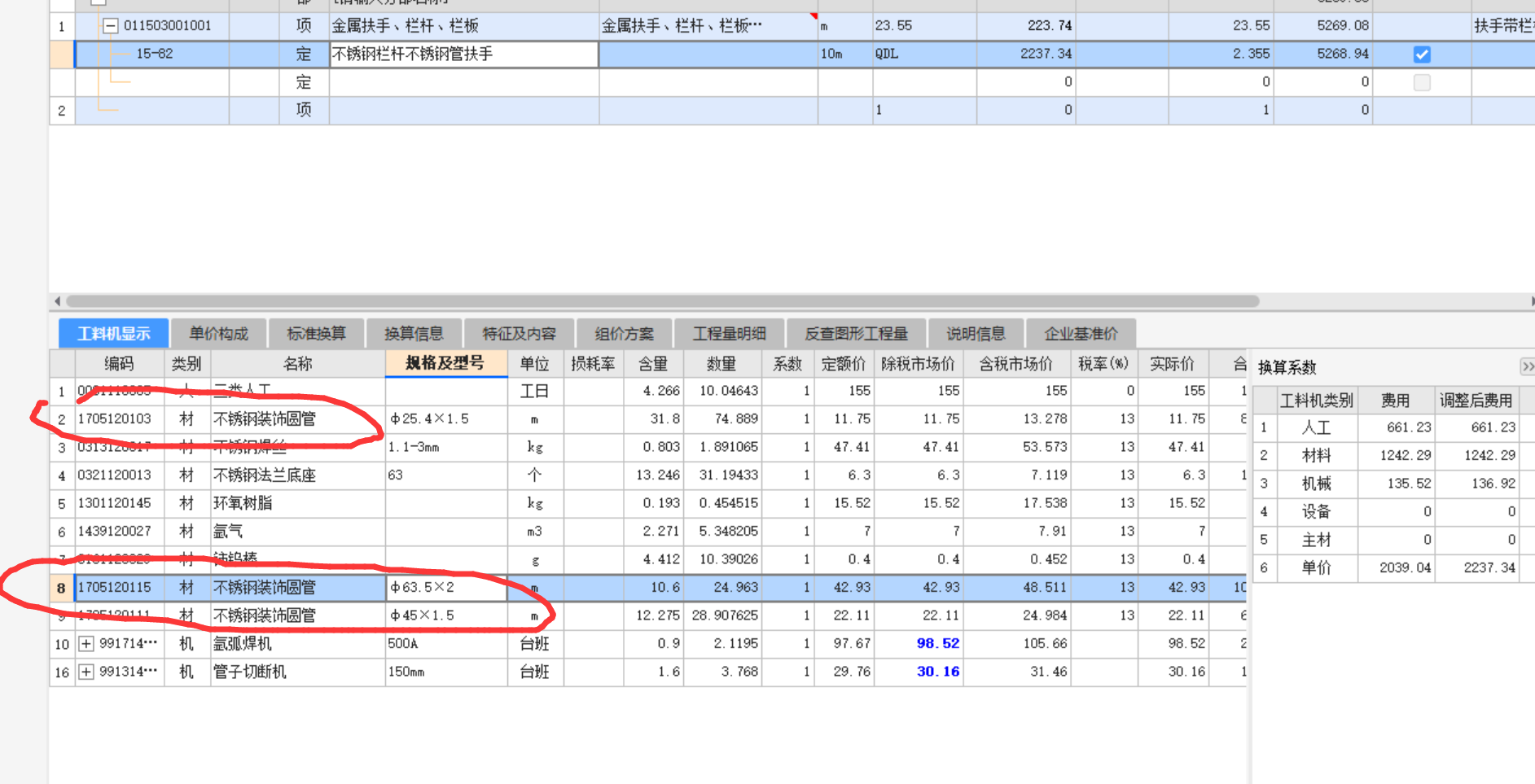Select code cell 1705120103
The image size is (1535, 784).
120,419
